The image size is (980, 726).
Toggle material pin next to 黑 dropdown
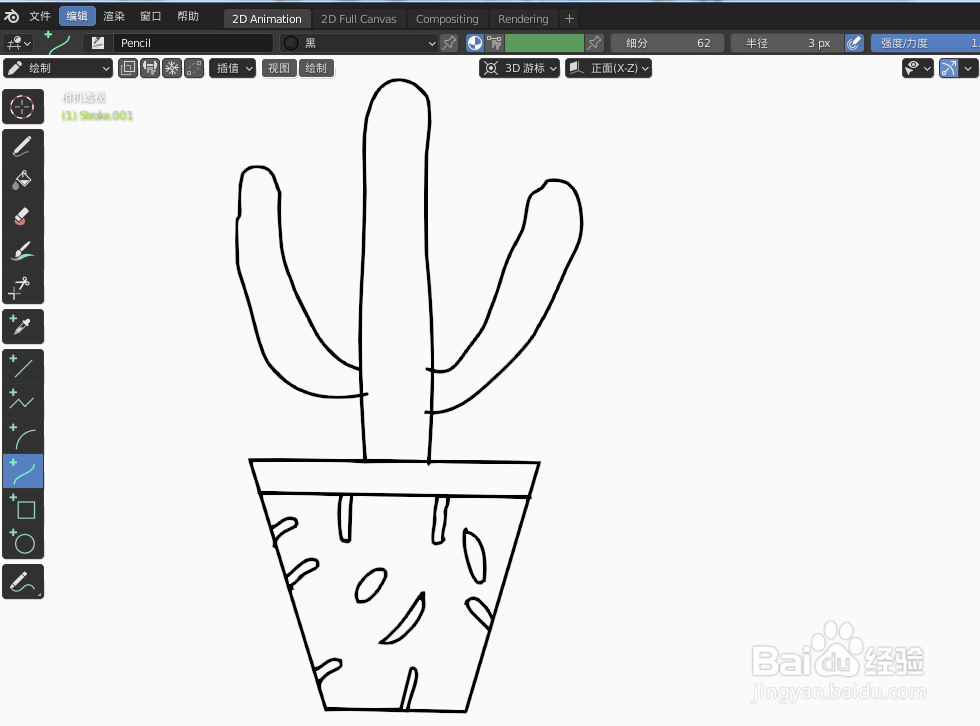point(449,43)
